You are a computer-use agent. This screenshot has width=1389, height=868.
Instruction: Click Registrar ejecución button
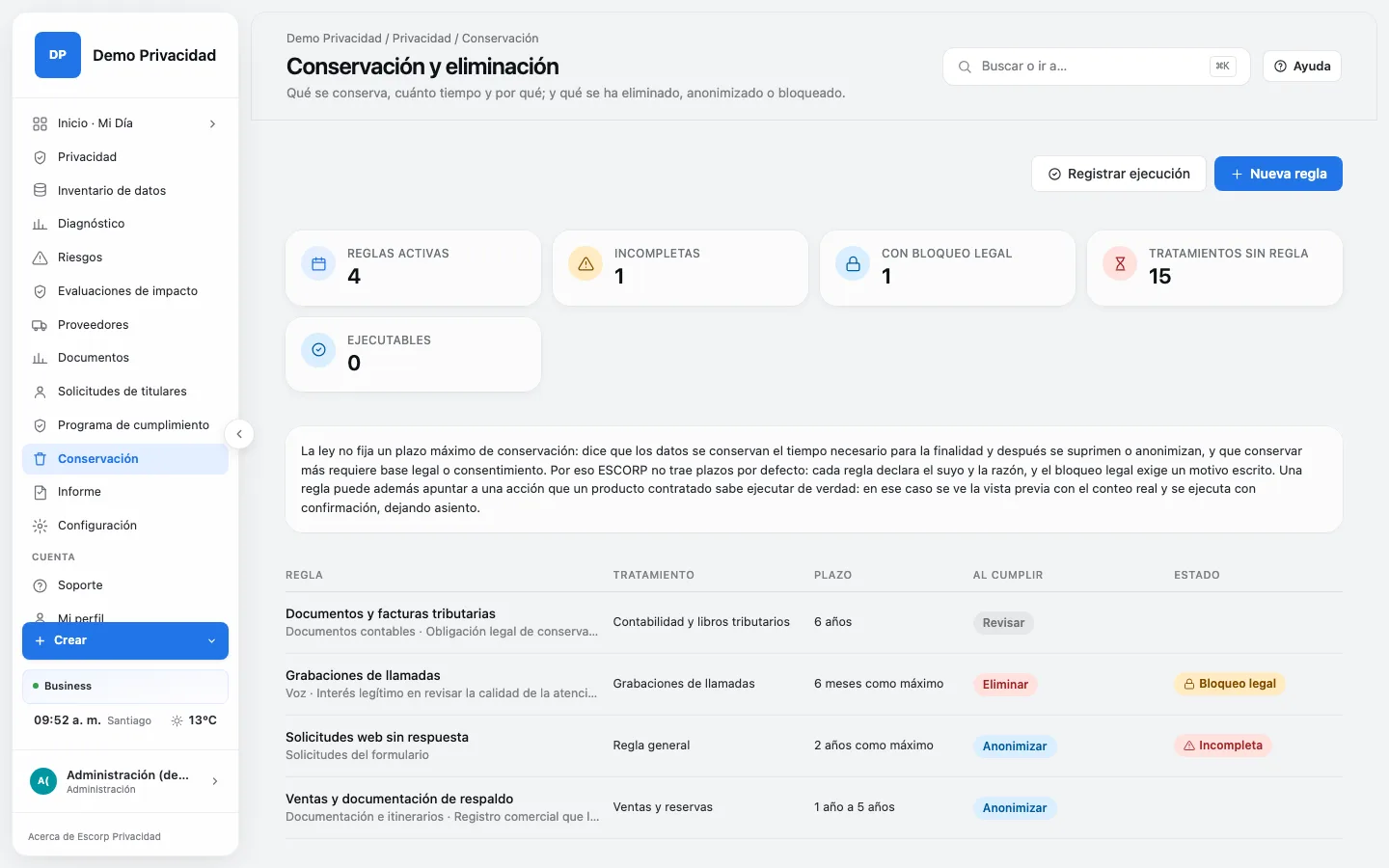[x=1119, y=174]
